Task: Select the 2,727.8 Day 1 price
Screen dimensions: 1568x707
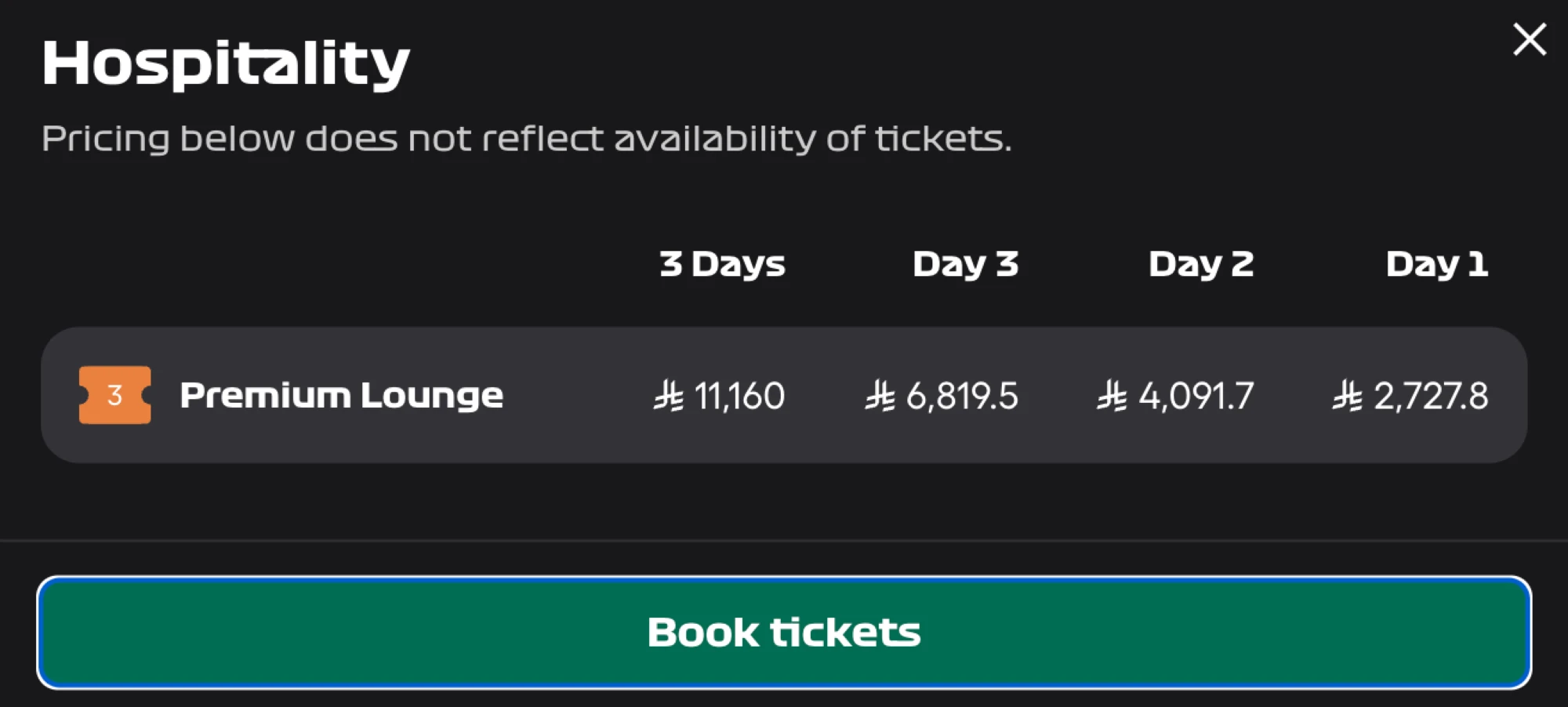Action: (1431, 396)
